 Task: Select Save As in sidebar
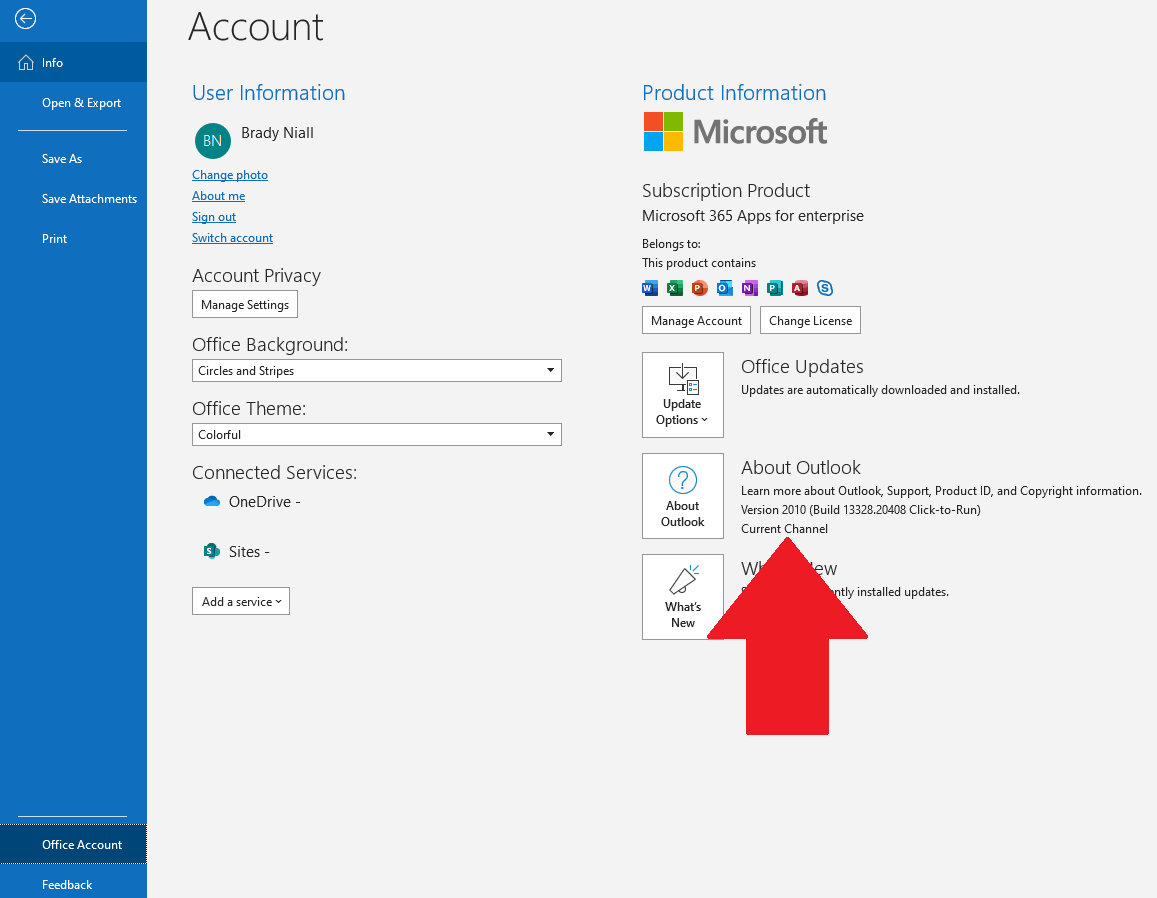(73, 159)
